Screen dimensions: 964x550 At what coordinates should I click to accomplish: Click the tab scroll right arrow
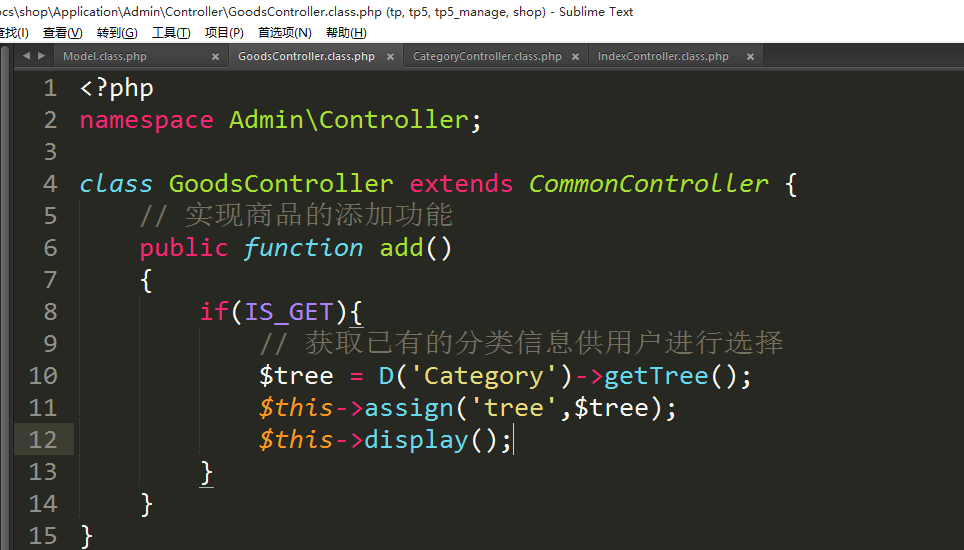[x=40, y=56]
